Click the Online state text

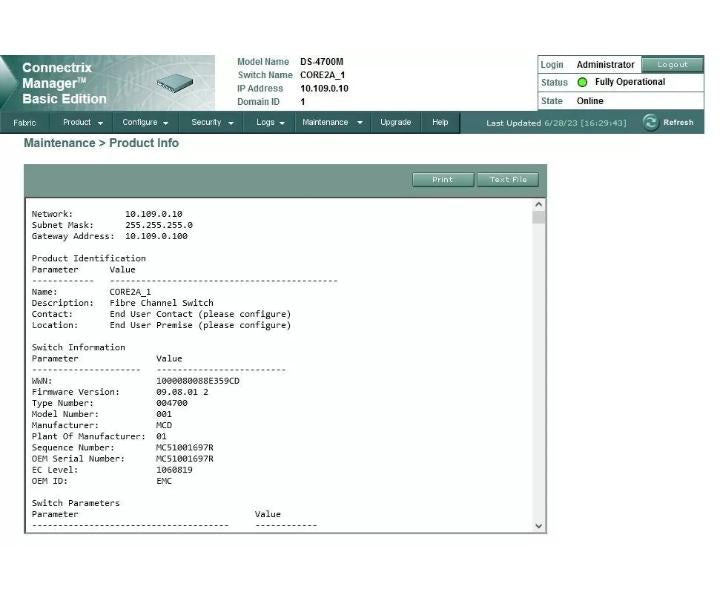coord(590,101)
